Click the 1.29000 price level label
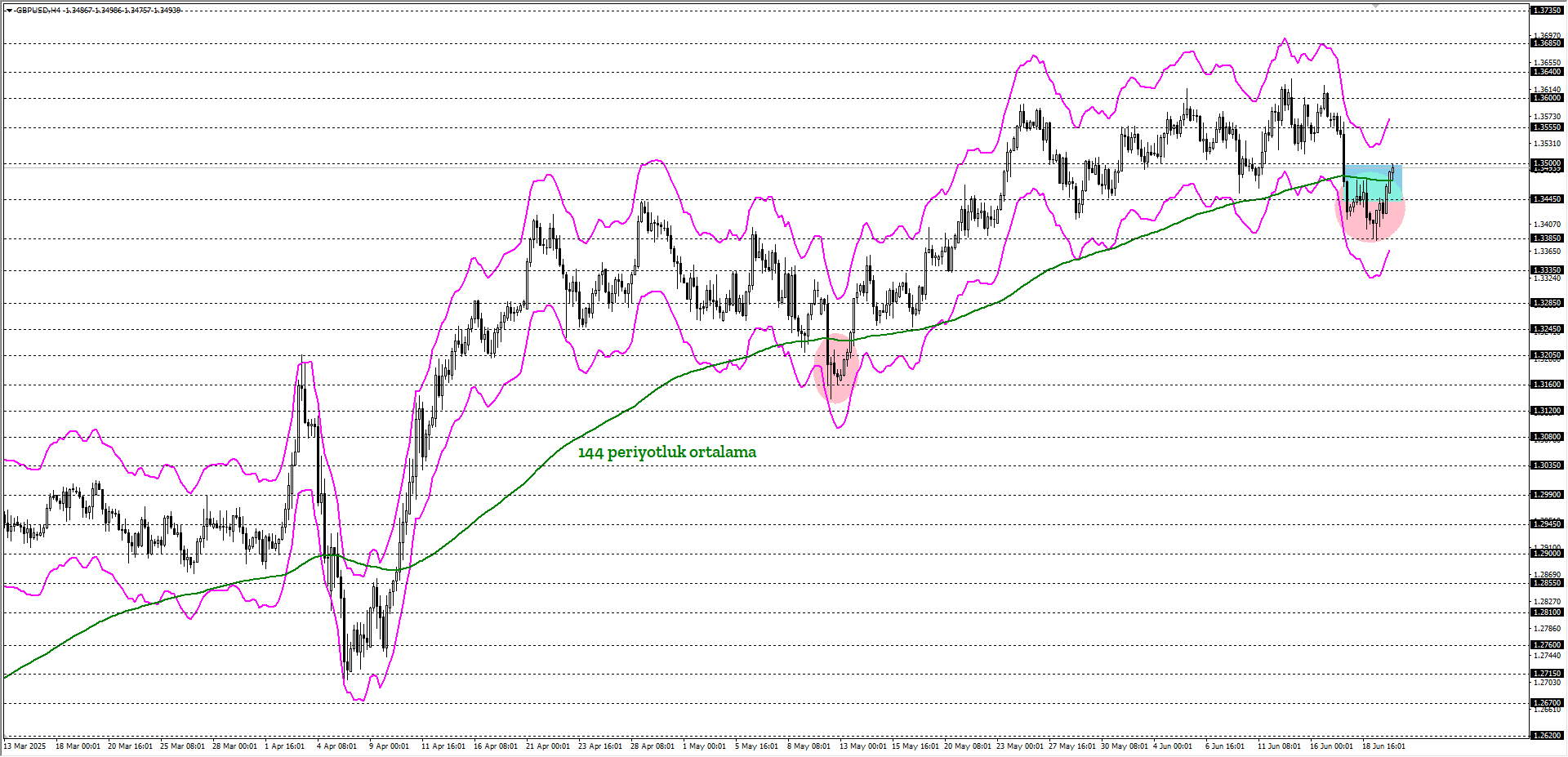 [x=1547, y=554]
